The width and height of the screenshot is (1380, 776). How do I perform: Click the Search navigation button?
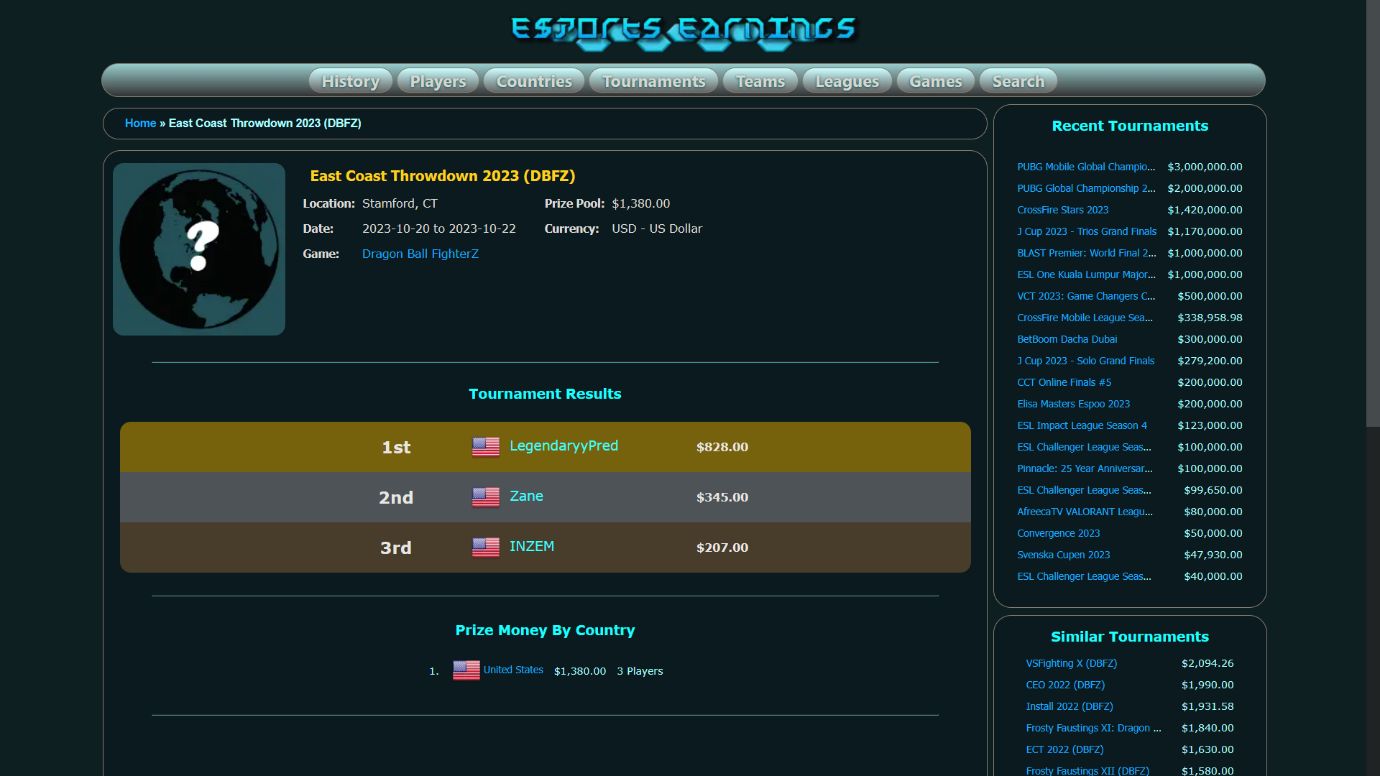tap(1018, 81)
